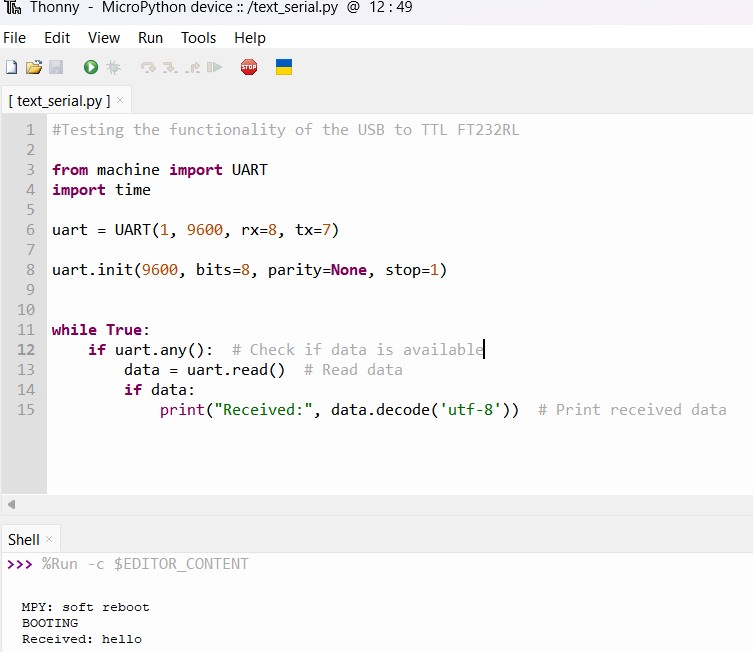This screenshot has width=753, height=652.
Task: Open the Tools menu
Action: (x=198, y=38)
